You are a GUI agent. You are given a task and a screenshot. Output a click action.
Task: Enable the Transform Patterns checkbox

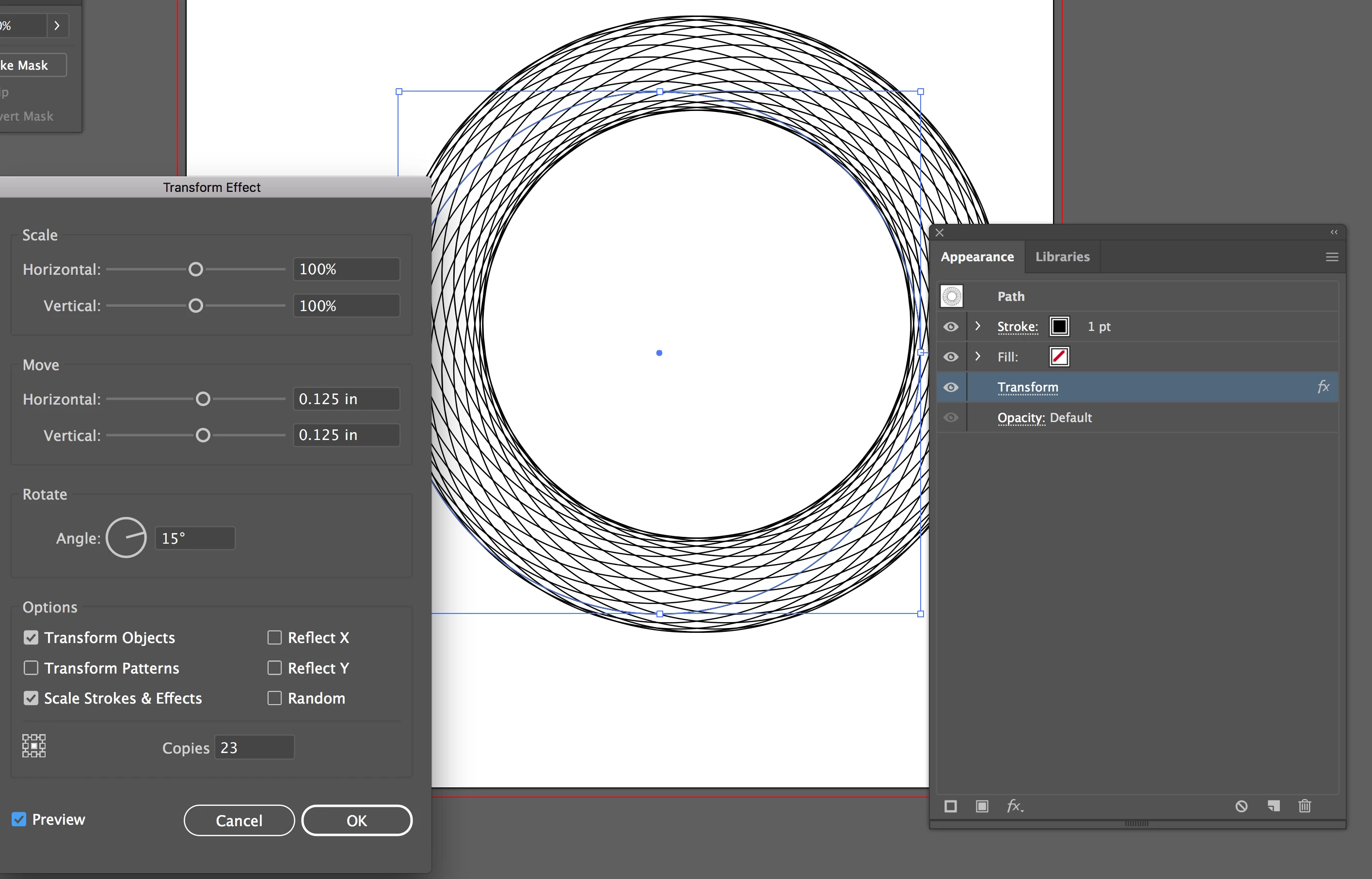click(x=31, y=668)
